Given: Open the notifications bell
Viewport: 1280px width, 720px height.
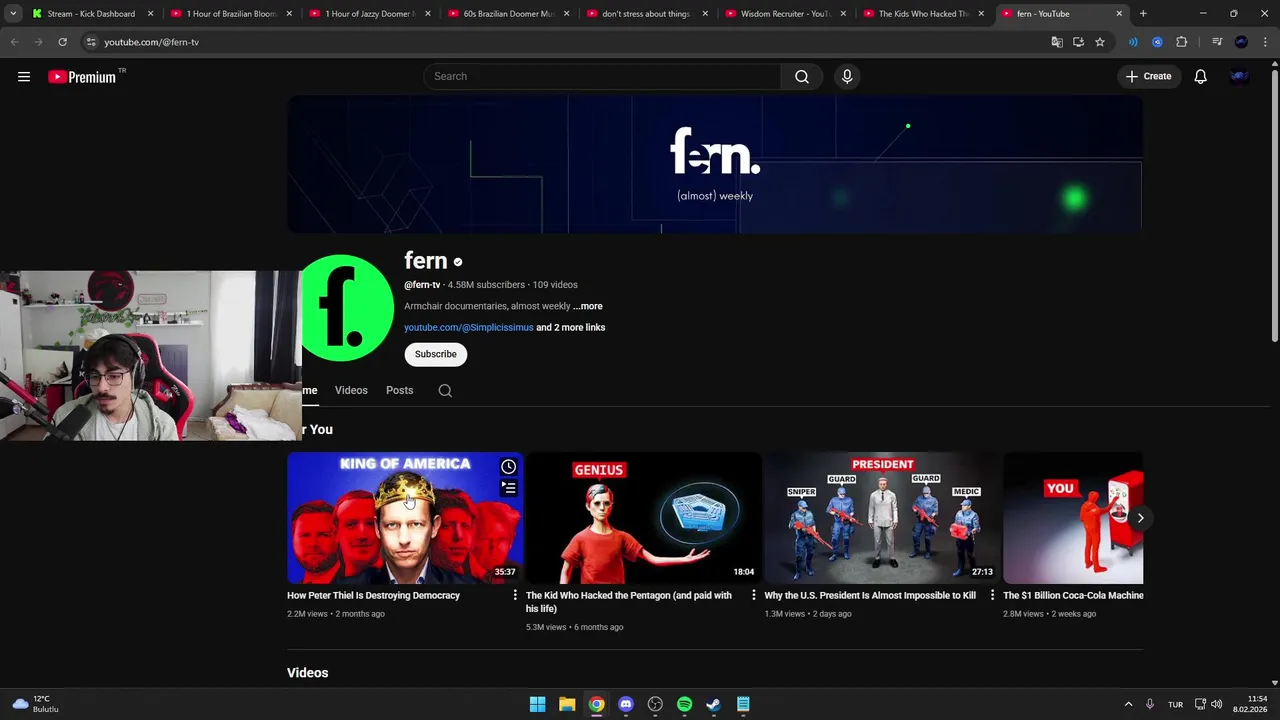Looking at the screenshot, I should click(x=1200, y=77).
